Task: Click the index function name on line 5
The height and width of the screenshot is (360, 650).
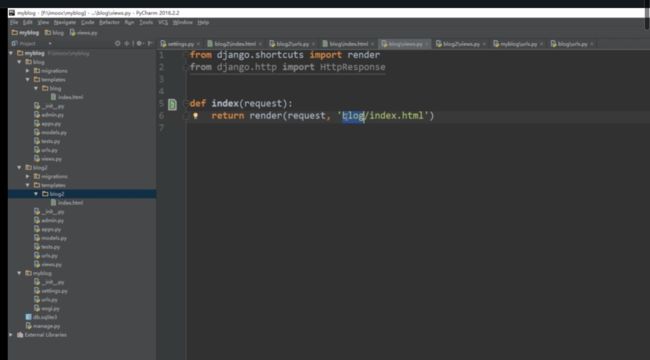Action: 225,104
